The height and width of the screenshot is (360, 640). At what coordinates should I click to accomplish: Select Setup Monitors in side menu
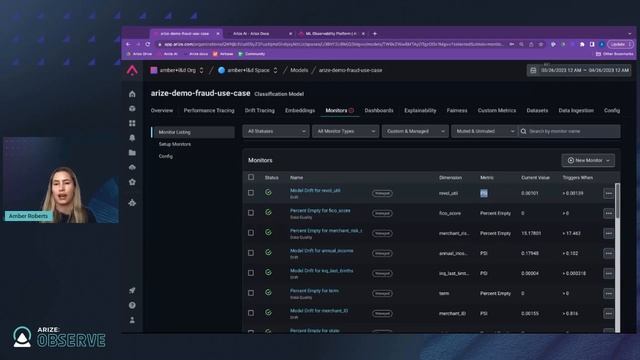coord(175,144)
